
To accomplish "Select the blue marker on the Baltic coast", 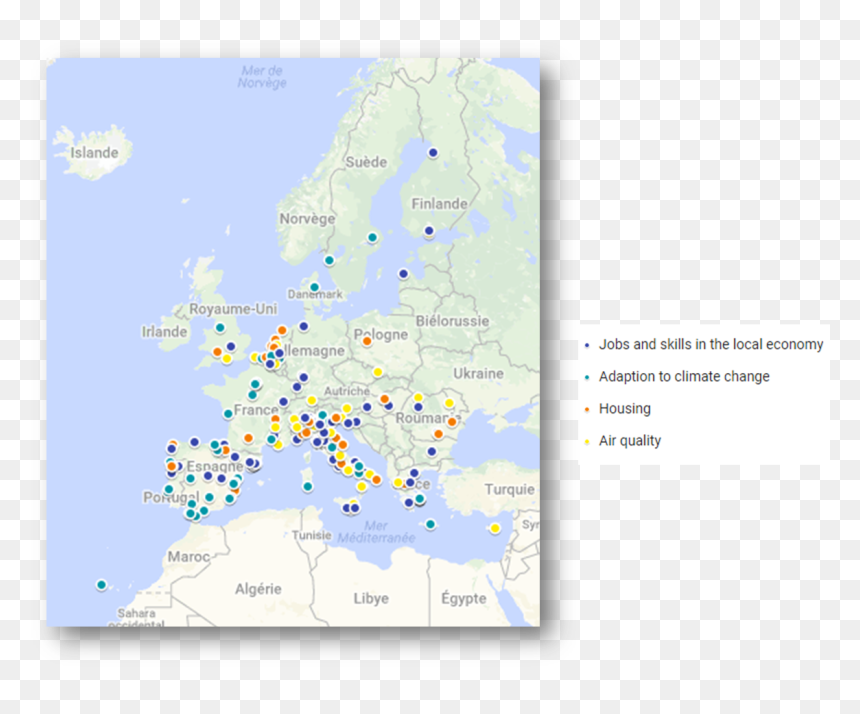I will [403, 274].
